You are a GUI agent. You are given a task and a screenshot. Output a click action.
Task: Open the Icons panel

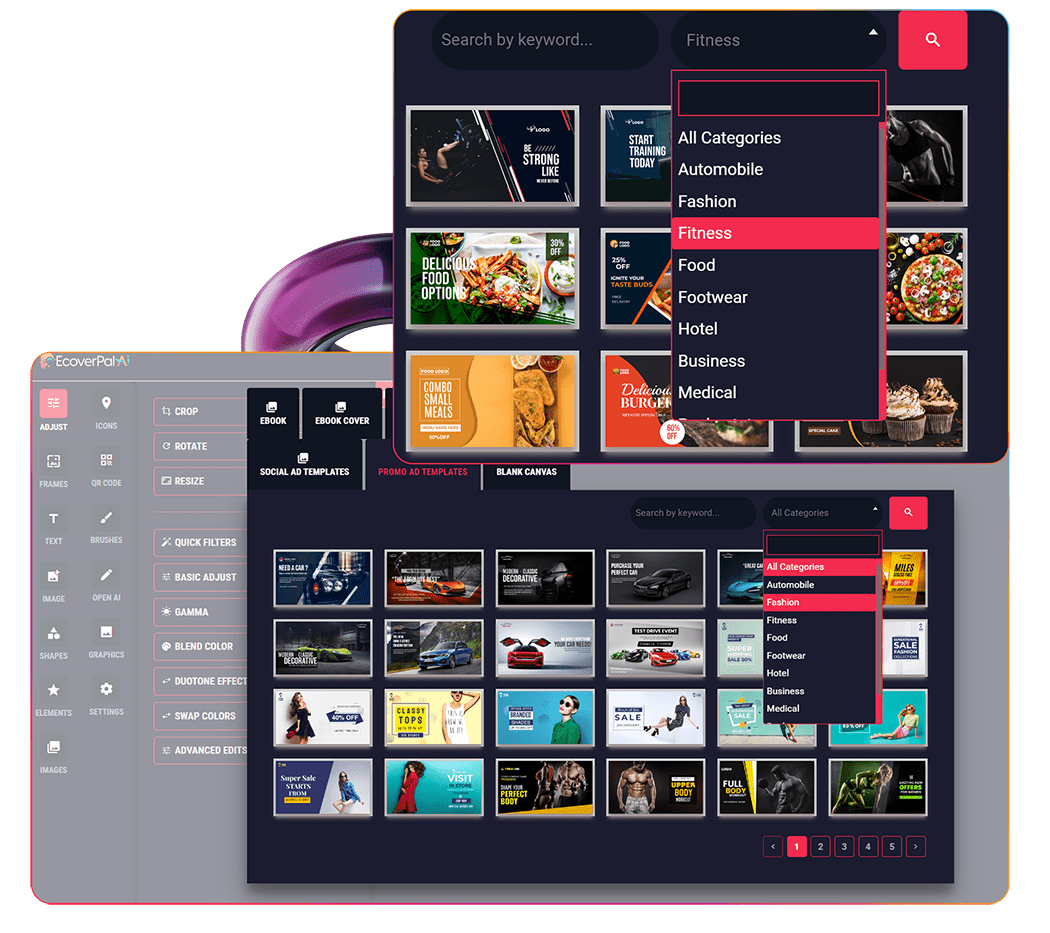point(106,410)
